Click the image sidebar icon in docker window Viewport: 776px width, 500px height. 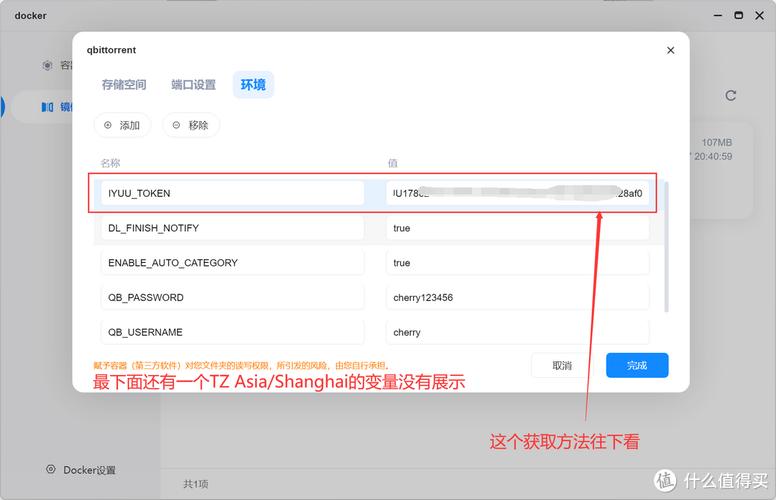48,107
